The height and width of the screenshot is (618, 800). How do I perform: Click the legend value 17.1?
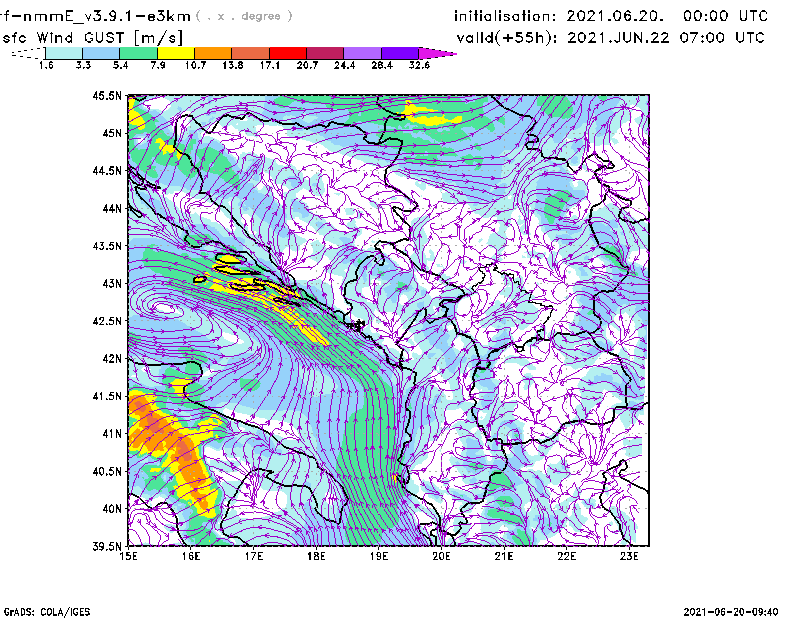pyautogui.click(x=270, y=65)
